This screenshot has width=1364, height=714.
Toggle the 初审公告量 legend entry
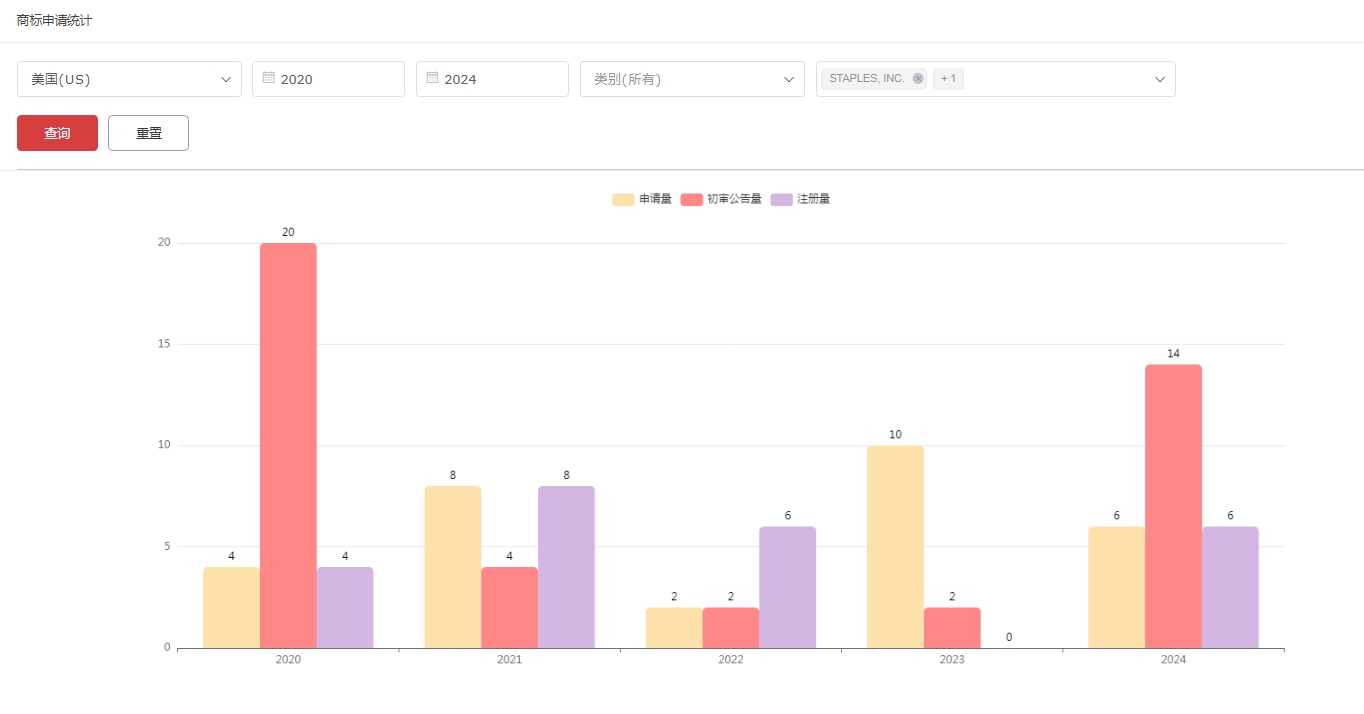(x=721, y=199)
